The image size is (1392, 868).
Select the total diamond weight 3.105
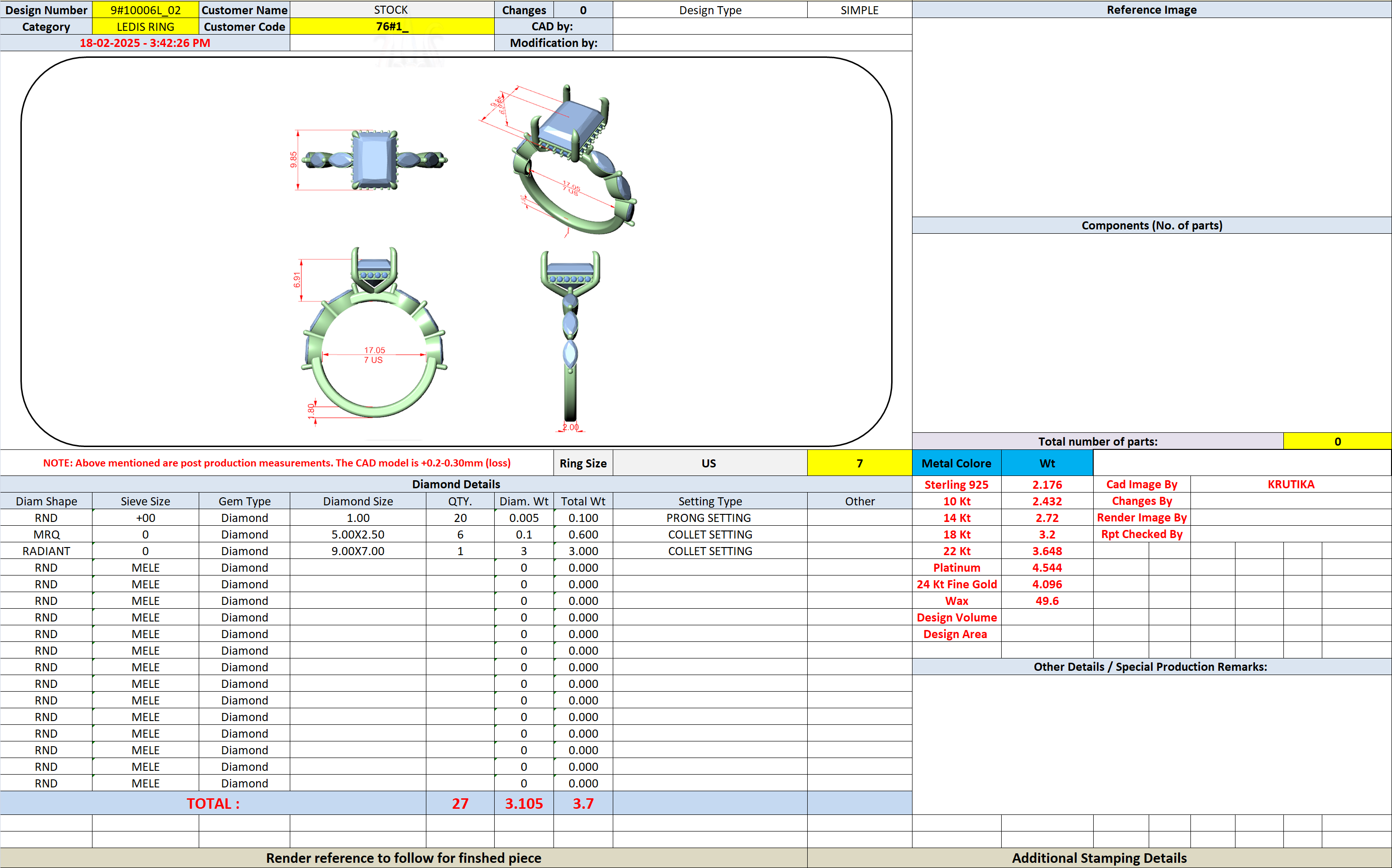tap(524, 803)
